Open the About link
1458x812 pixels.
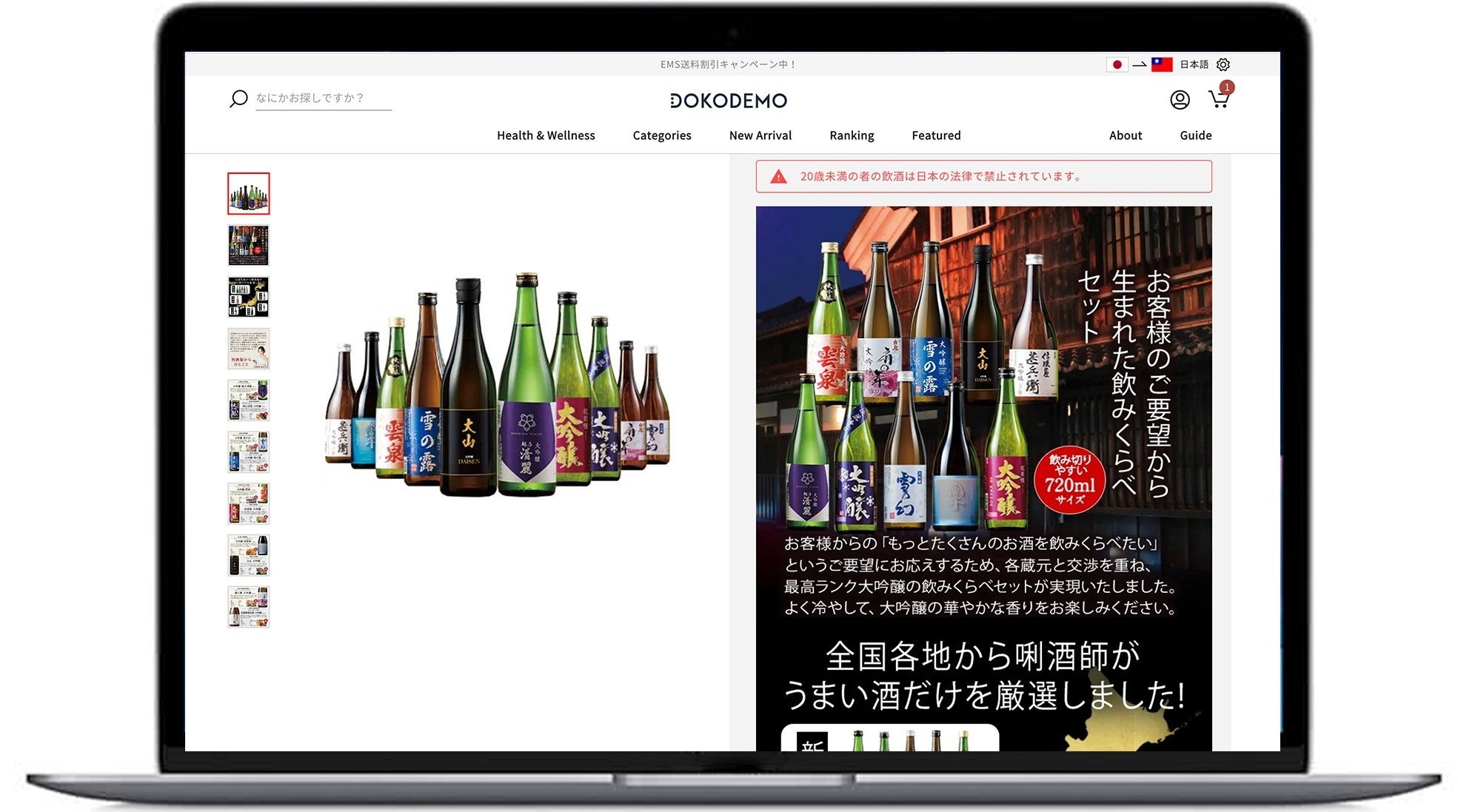[1125, 135]
